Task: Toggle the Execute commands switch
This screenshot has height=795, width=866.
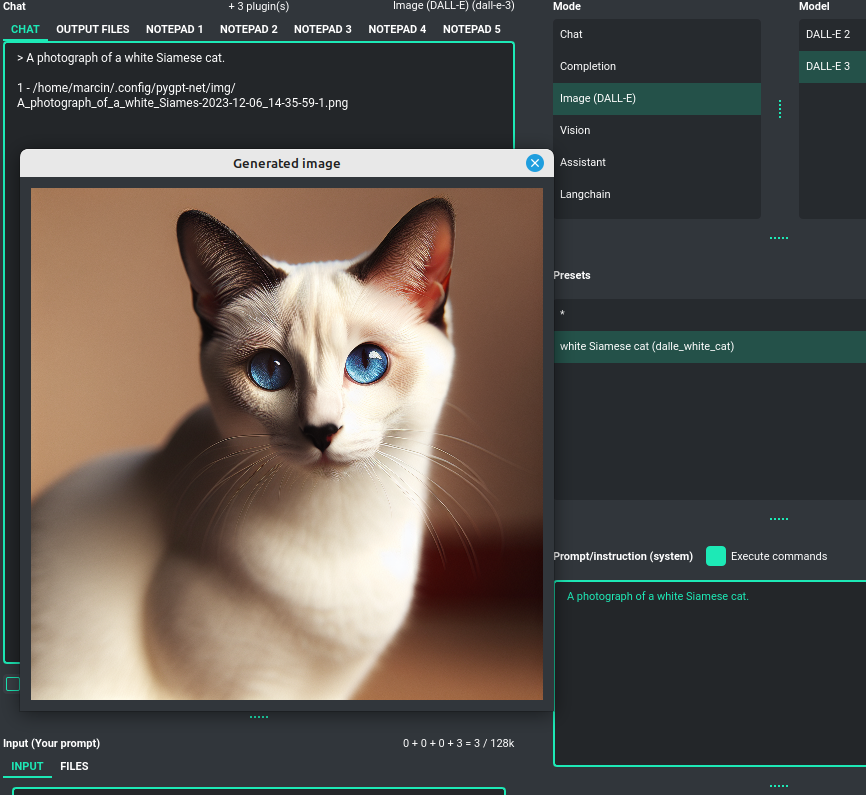Action: [x=715, y=556]
